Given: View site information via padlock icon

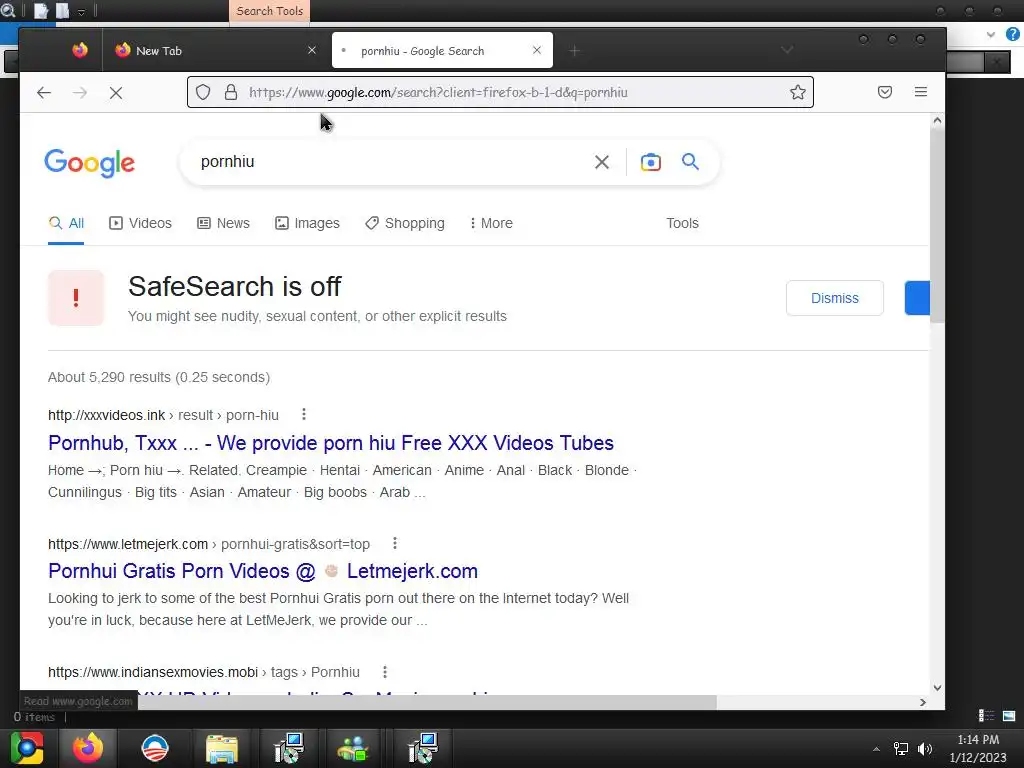Looking at the screenshot, I should [x=231, y=92].
